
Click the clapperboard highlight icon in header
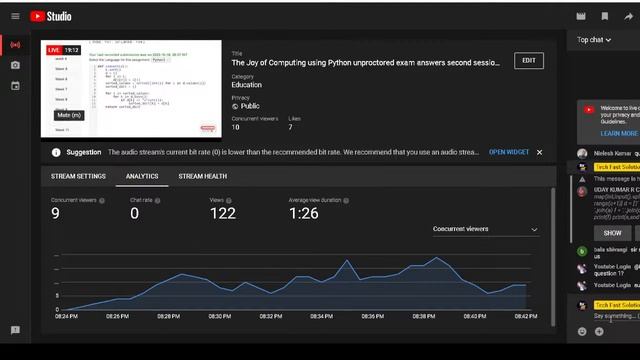point(581,16)
